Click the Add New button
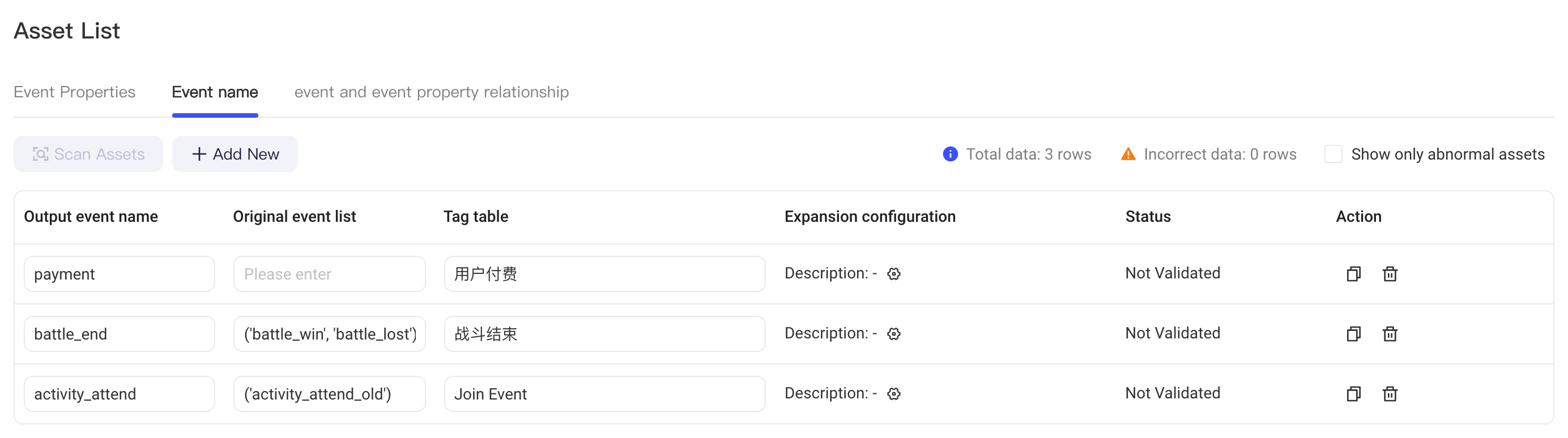The image size is (1568, 438). (235, 154)
